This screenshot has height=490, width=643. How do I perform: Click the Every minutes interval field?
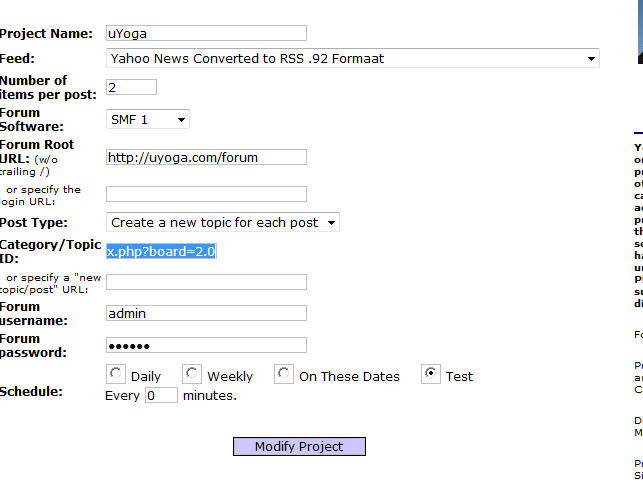click(x=161, y=396)
